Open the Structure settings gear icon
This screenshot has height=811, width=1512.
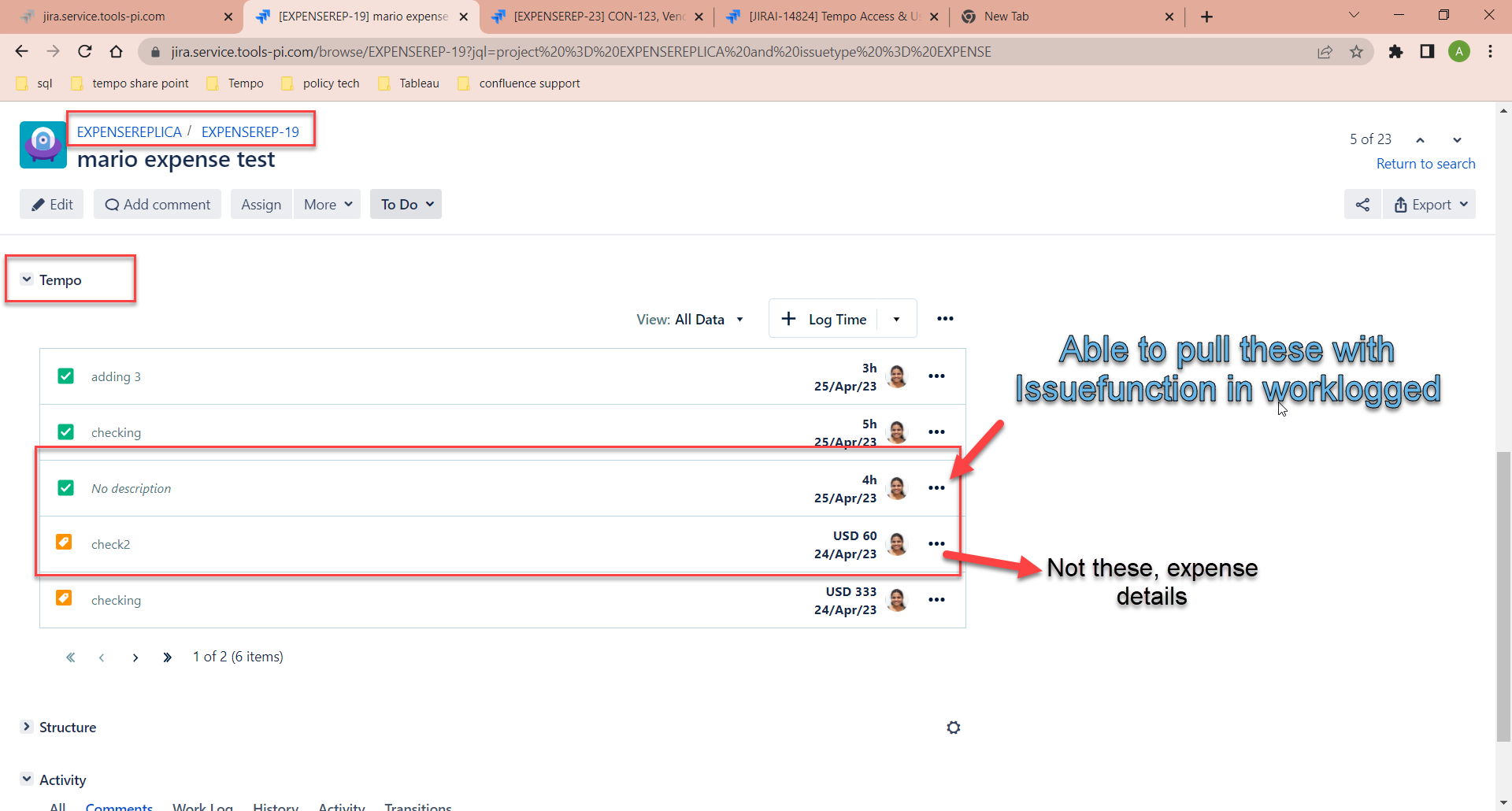pos(953,728)
